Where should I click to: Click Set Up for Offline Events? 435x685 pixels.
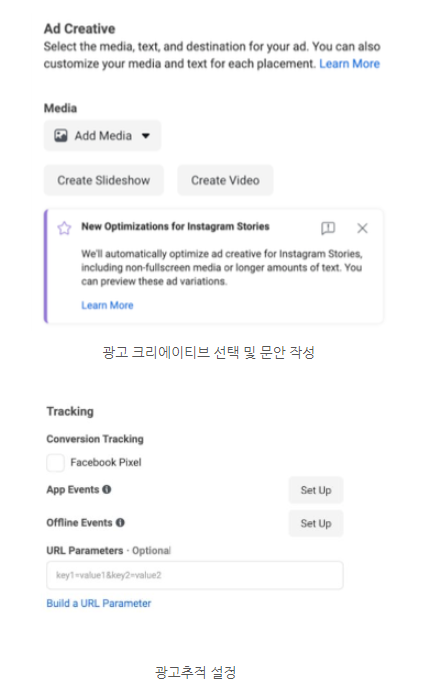[x=316, y=523]
